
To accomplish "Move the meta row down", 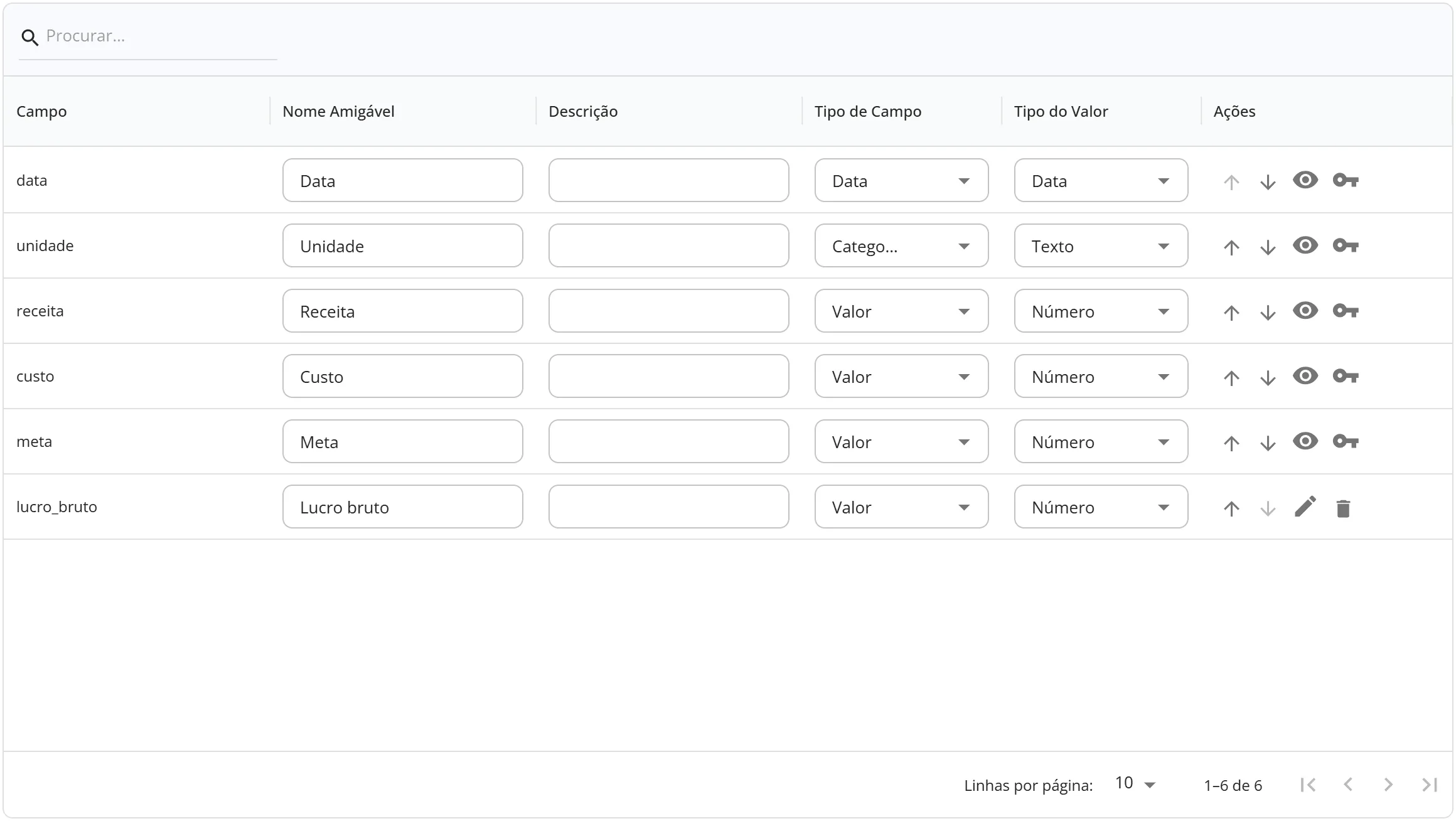I will click(x=1268, y=443).
